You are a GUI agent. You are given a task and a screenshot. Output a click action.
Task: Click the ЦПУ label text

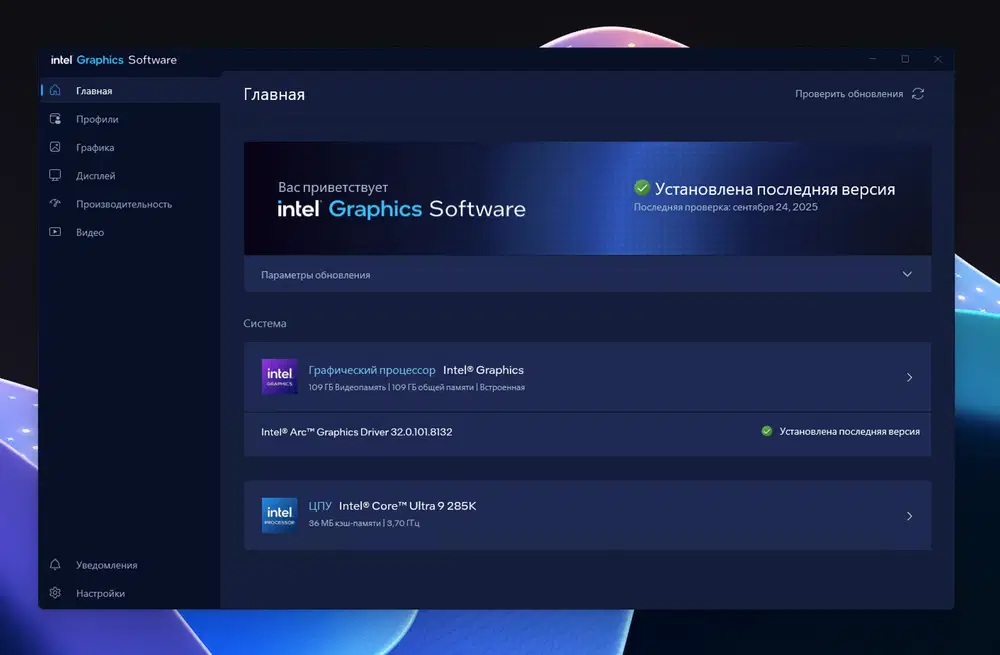pos(320,506)
